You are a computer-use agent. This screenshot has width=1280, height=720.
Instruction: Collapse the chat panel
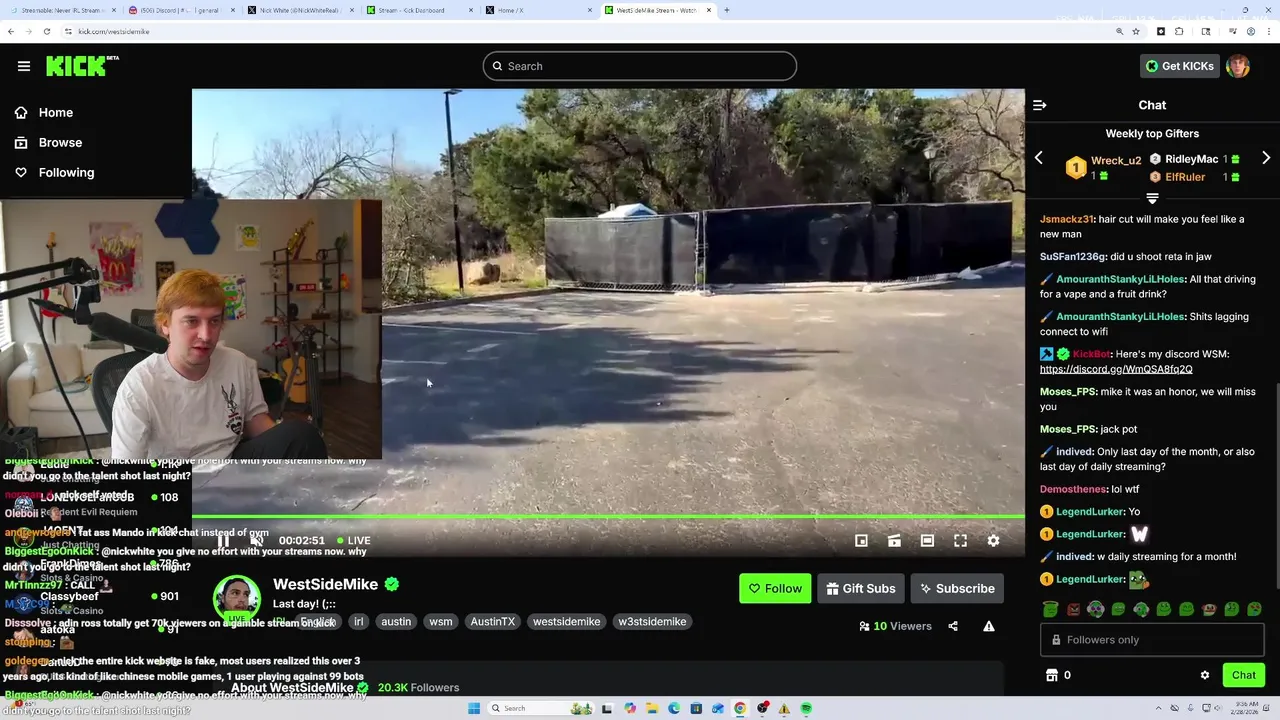[1039, 105]
